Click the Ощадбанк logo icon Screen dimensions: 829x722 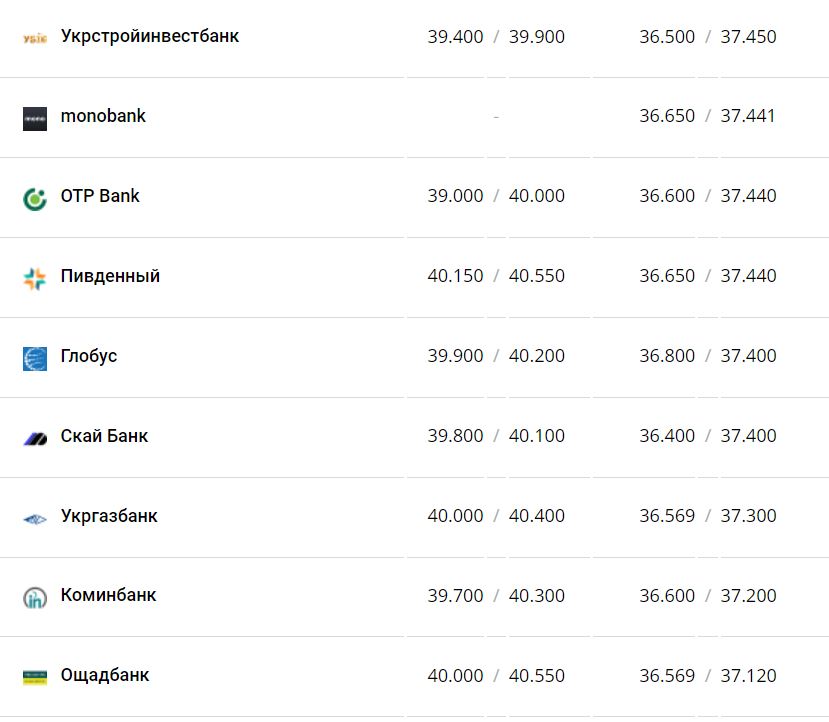[x=35, y=677]
